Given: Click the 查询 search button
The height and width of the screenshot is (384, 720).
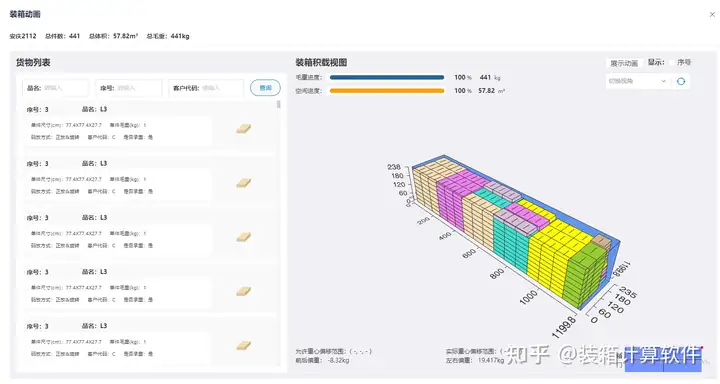Looking at the screenshot, I should coord(265,88).
